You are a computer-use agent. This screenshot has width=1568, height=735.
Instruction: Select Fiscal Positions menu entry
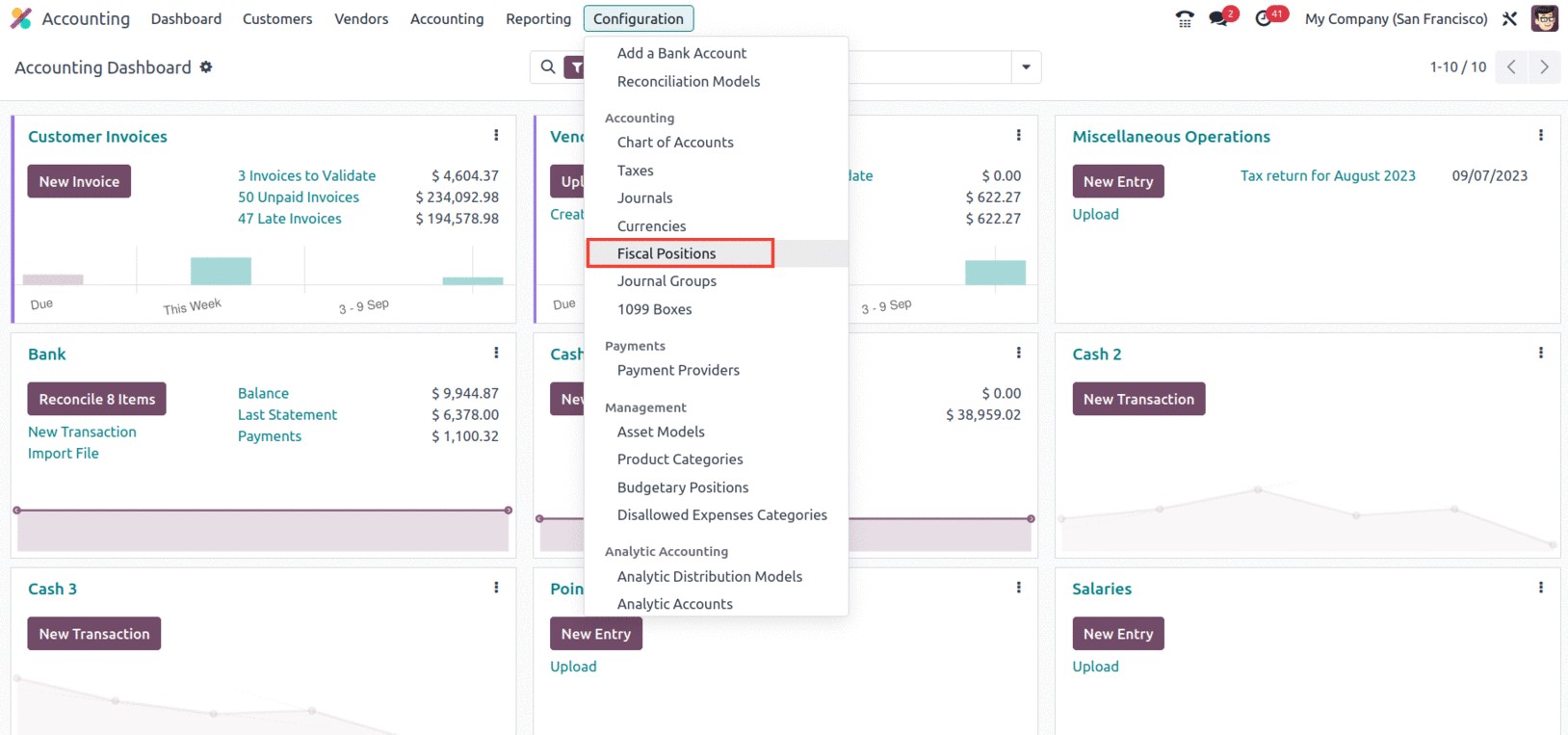click(666, 253)
